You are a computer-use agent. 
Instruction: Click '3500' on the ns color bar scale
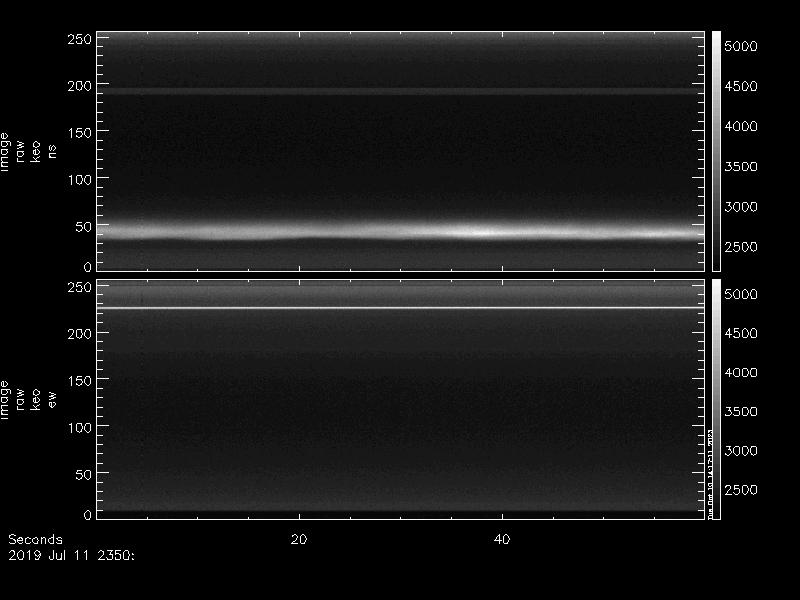pyautogui.click(x=741, y=166)
